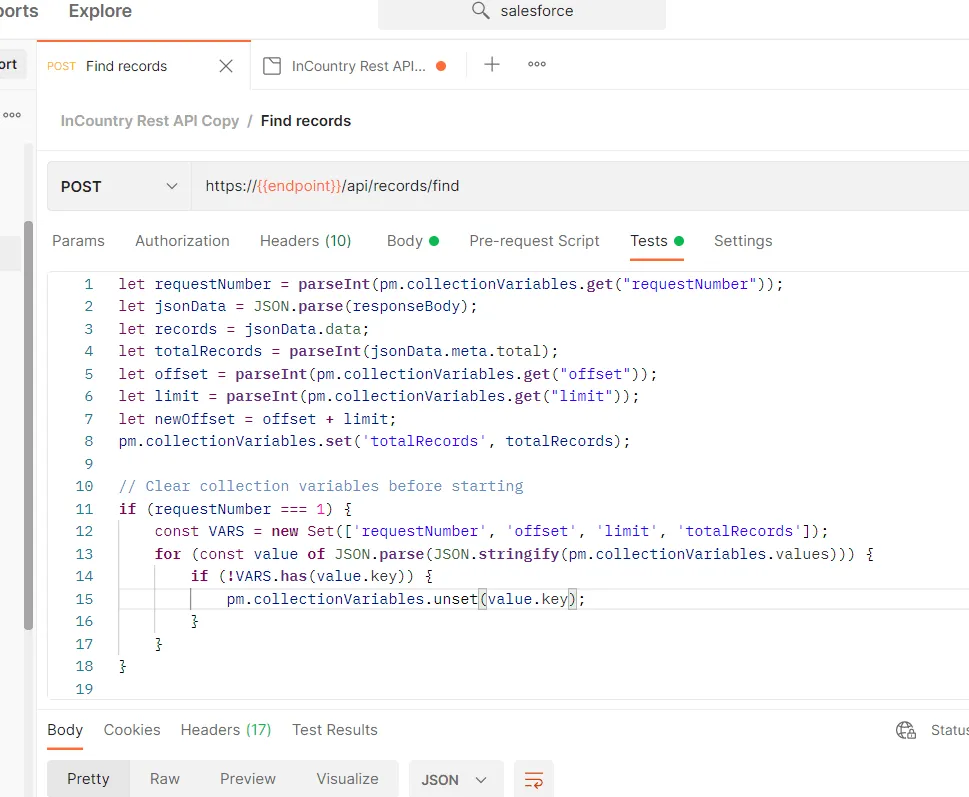
Task: Click the globe network icon near Status
Action: point(906,730)
